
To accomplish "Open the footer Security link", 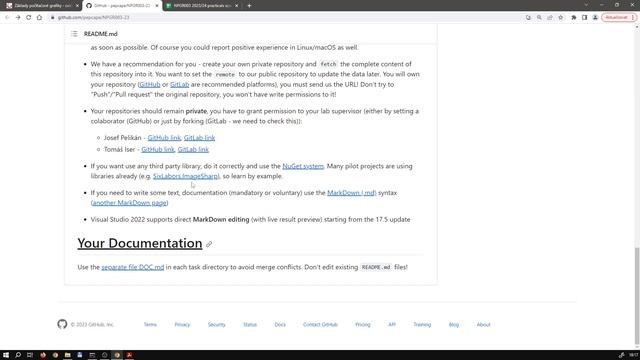I will pyautogui.click(x=216, y=324).
